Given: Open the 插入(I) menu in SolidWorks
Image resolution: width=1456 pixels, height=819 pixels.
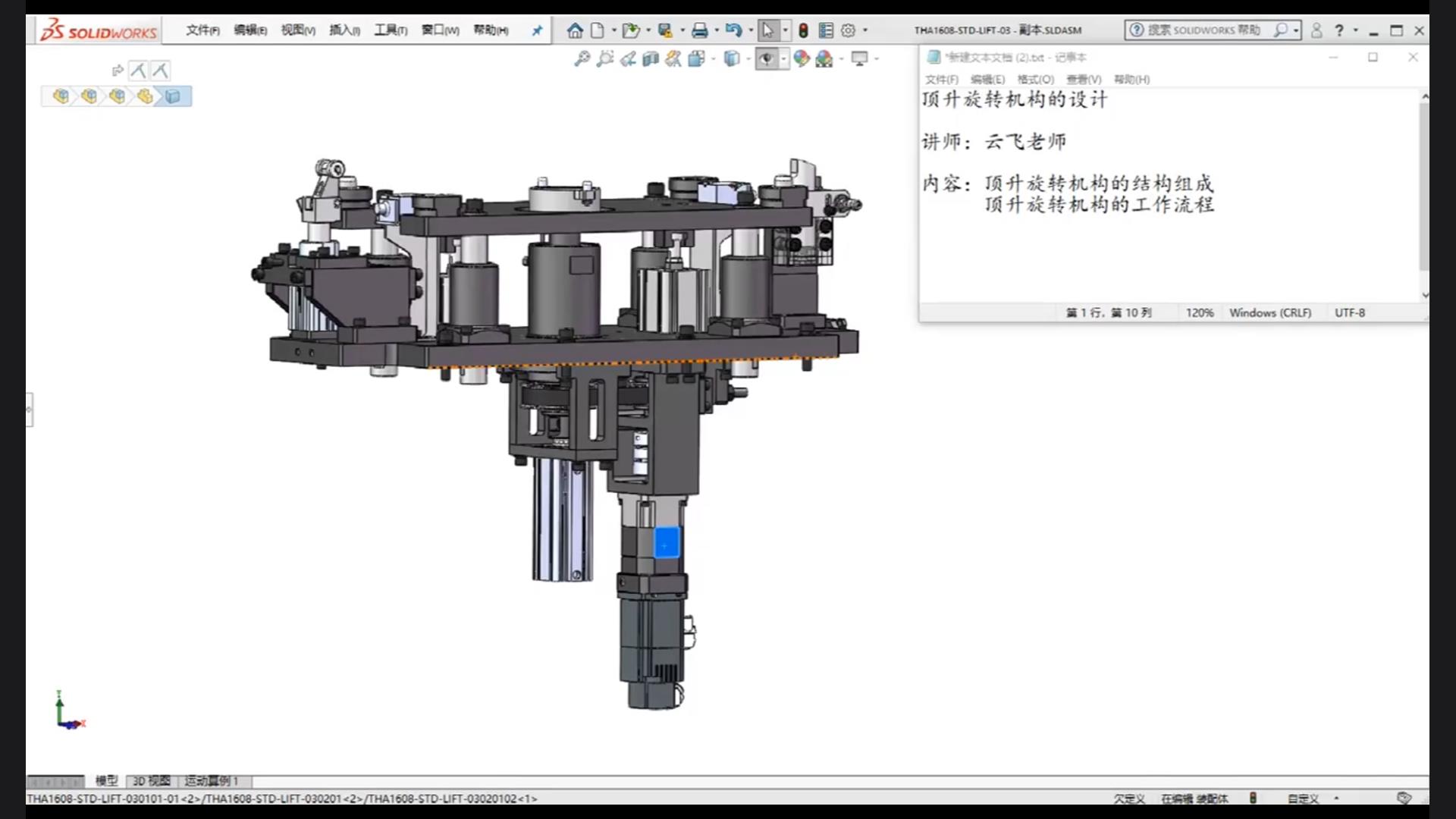Looking at the screenshot, I should (x=344, y=30).
